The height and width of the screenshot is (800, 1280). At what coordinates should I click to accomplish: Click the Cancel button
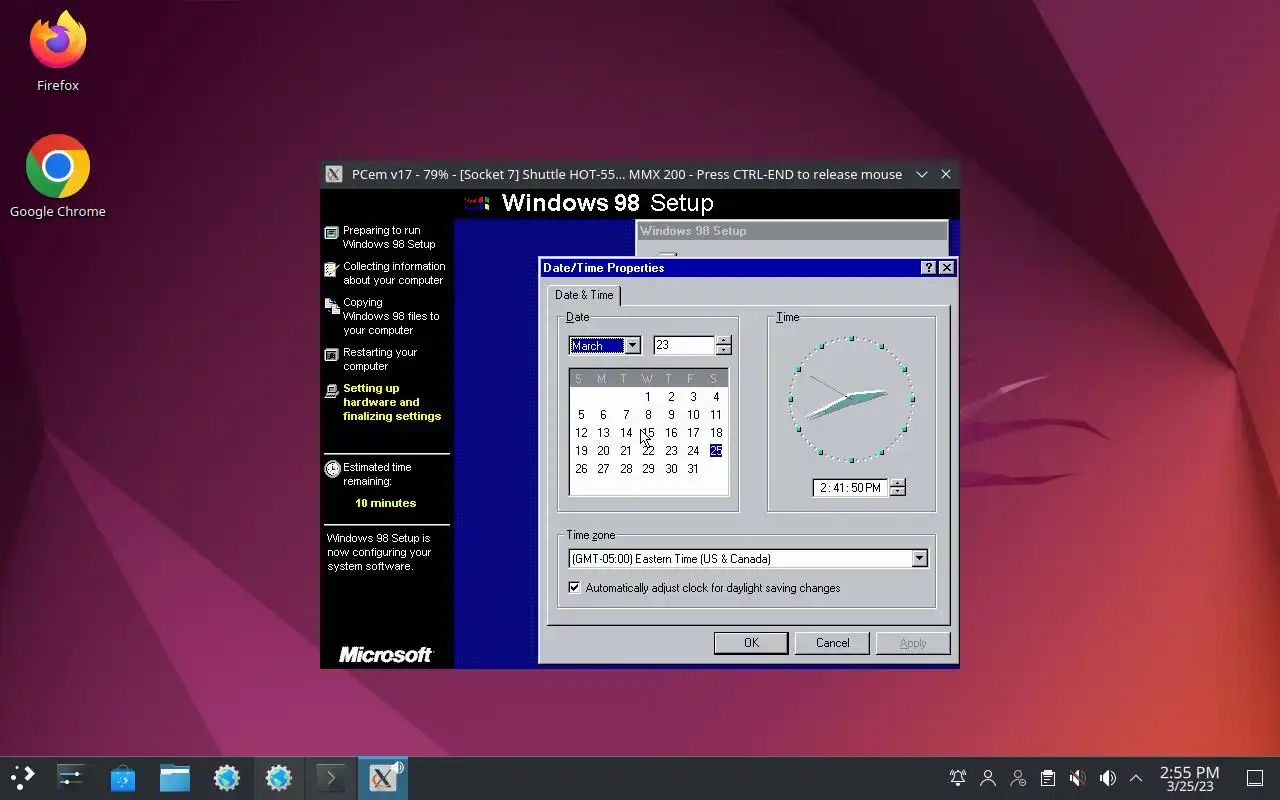(x=832, y=643)
